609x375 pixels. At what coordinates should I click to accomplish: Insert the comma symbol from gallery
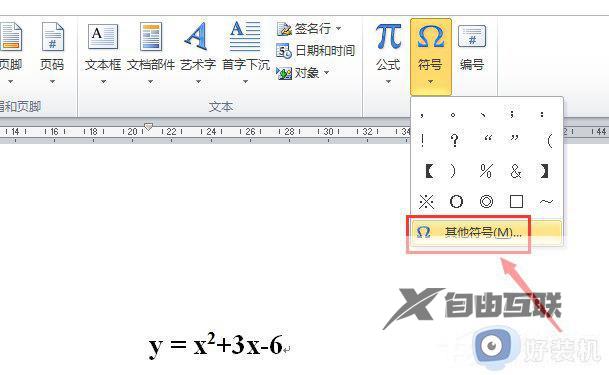coord(422,115)
